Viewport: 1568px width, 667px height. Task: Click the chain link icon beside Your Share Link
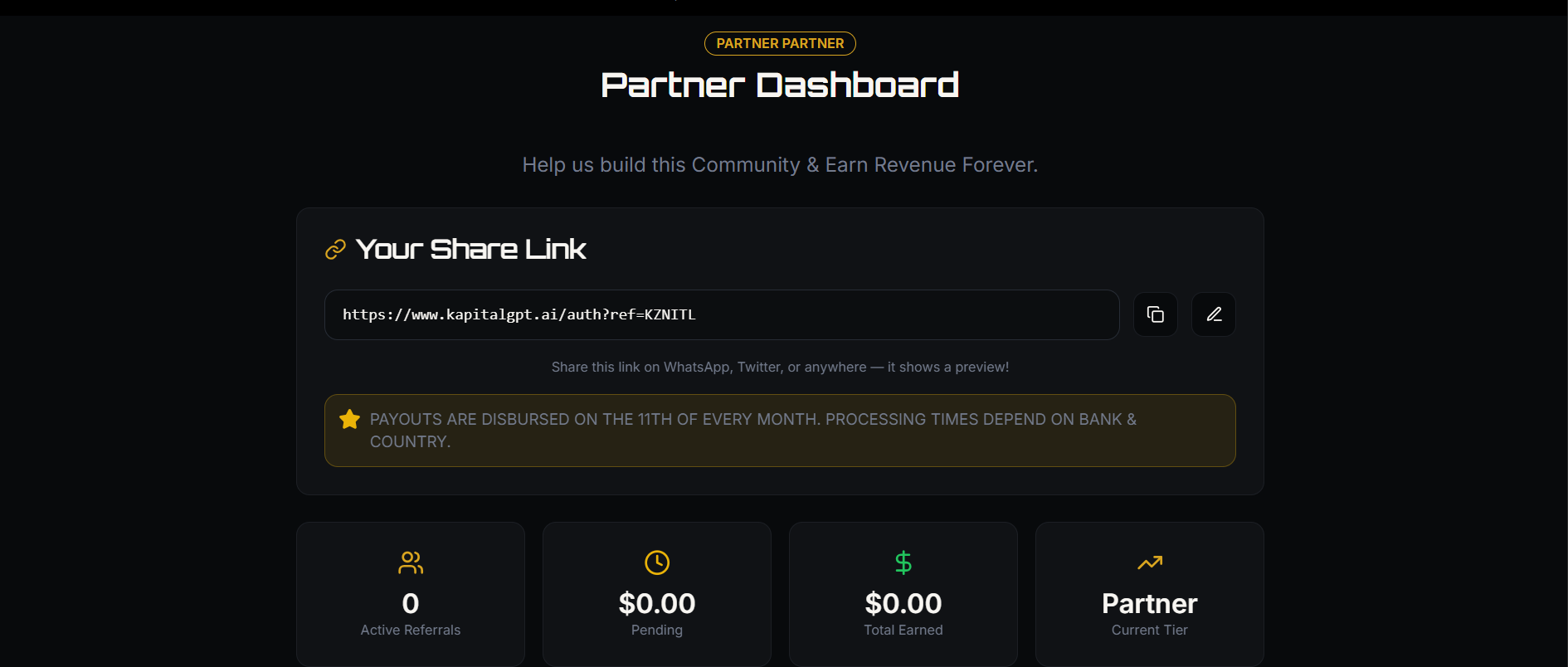[335, 250]
